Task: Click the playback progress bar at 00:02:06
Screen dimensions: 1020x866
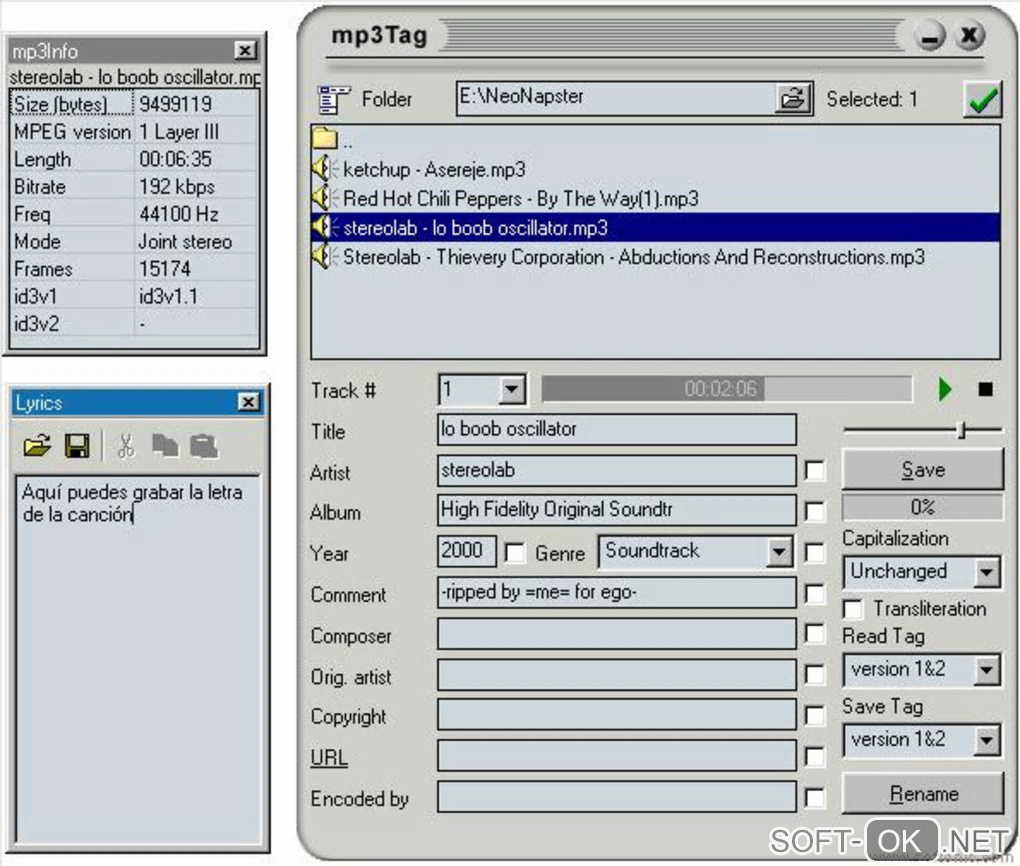Action: point(727,389)
